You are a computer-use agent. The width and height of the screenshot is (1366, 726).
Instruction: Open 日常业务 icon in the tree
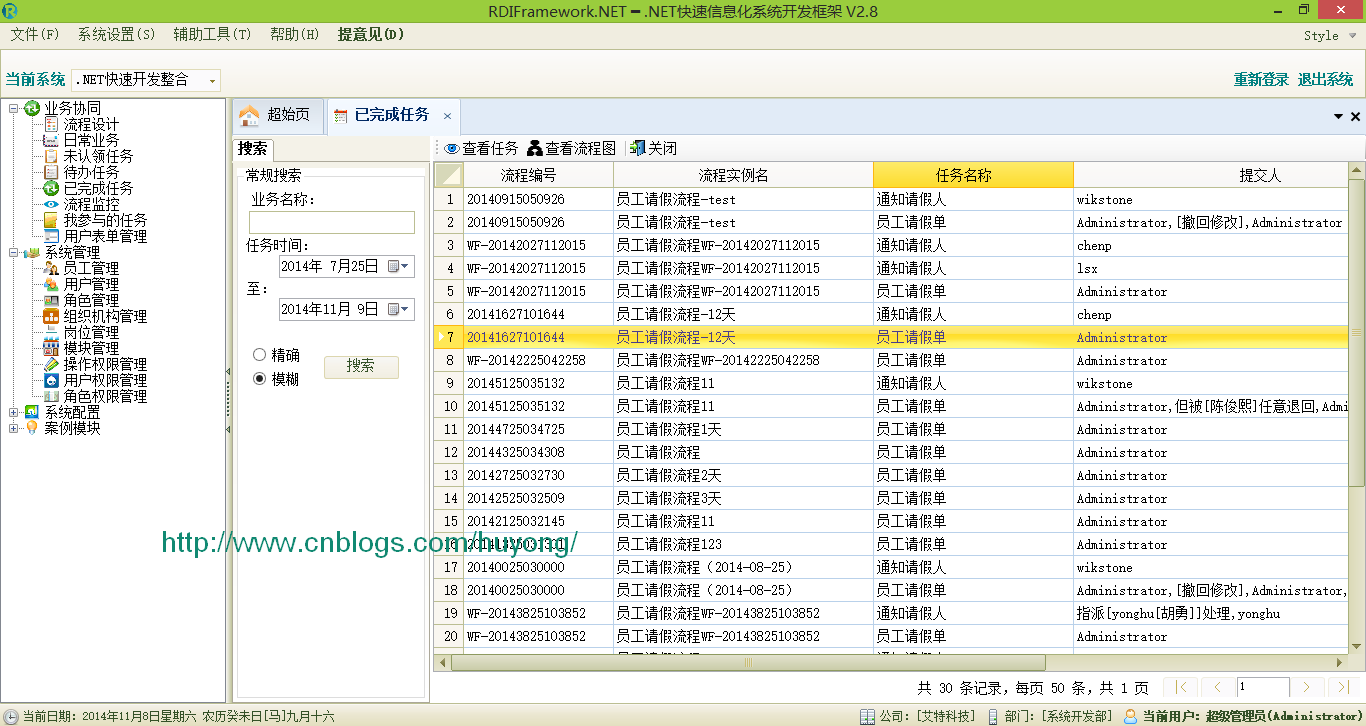(x=52, y=140)
